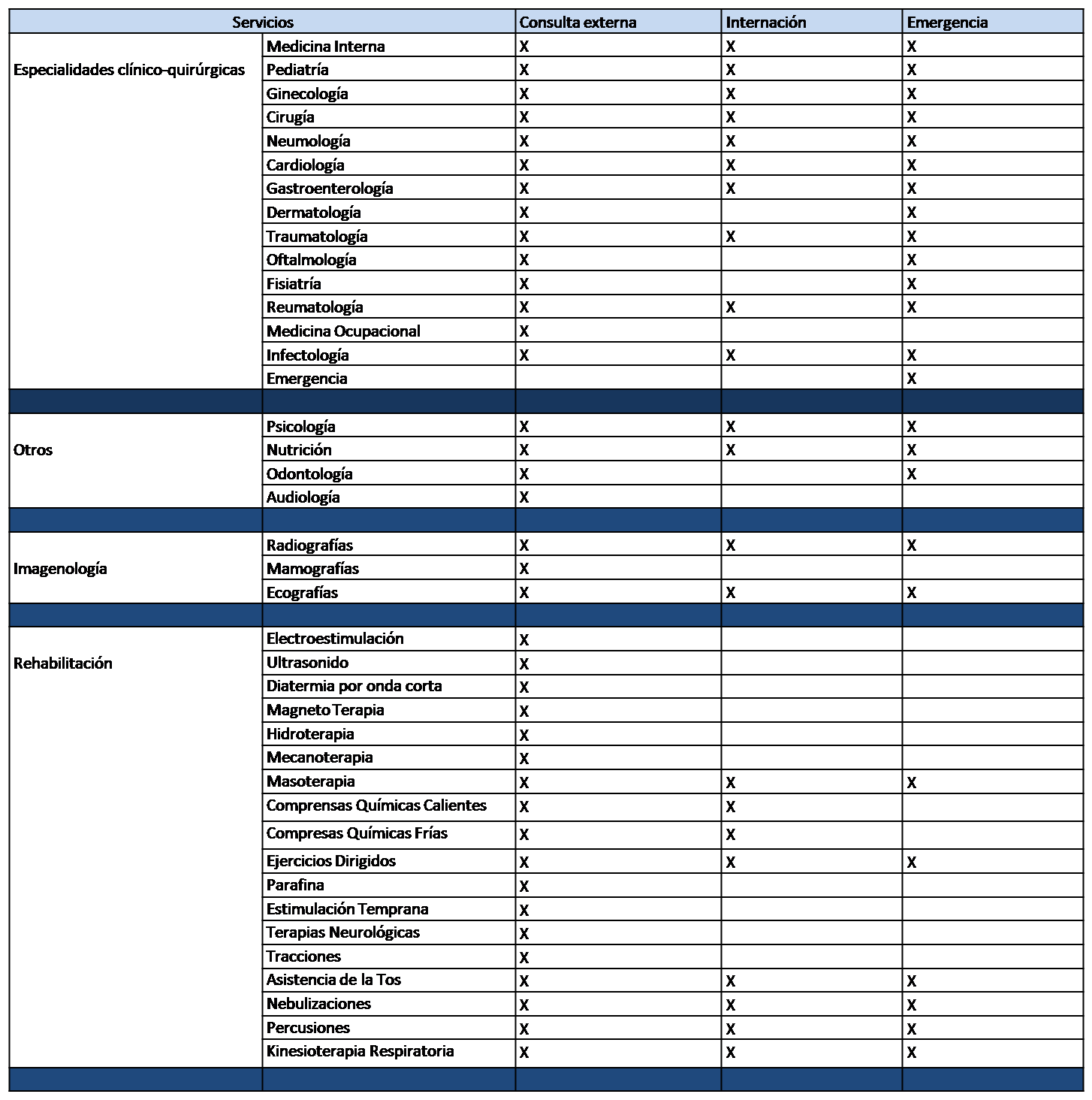Select the Gastroenterología cell
The height and width of the screenshot is (1100, 1092).
point(330,188)
